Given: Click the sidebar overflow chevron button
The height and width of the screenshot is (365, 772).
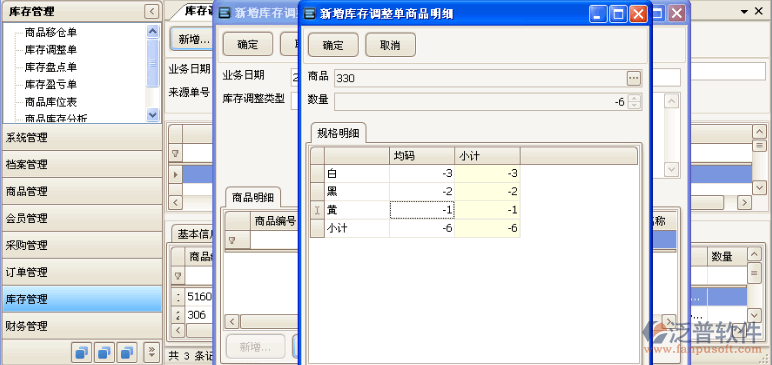Looking at the screenshot, I should coord(152,352).
